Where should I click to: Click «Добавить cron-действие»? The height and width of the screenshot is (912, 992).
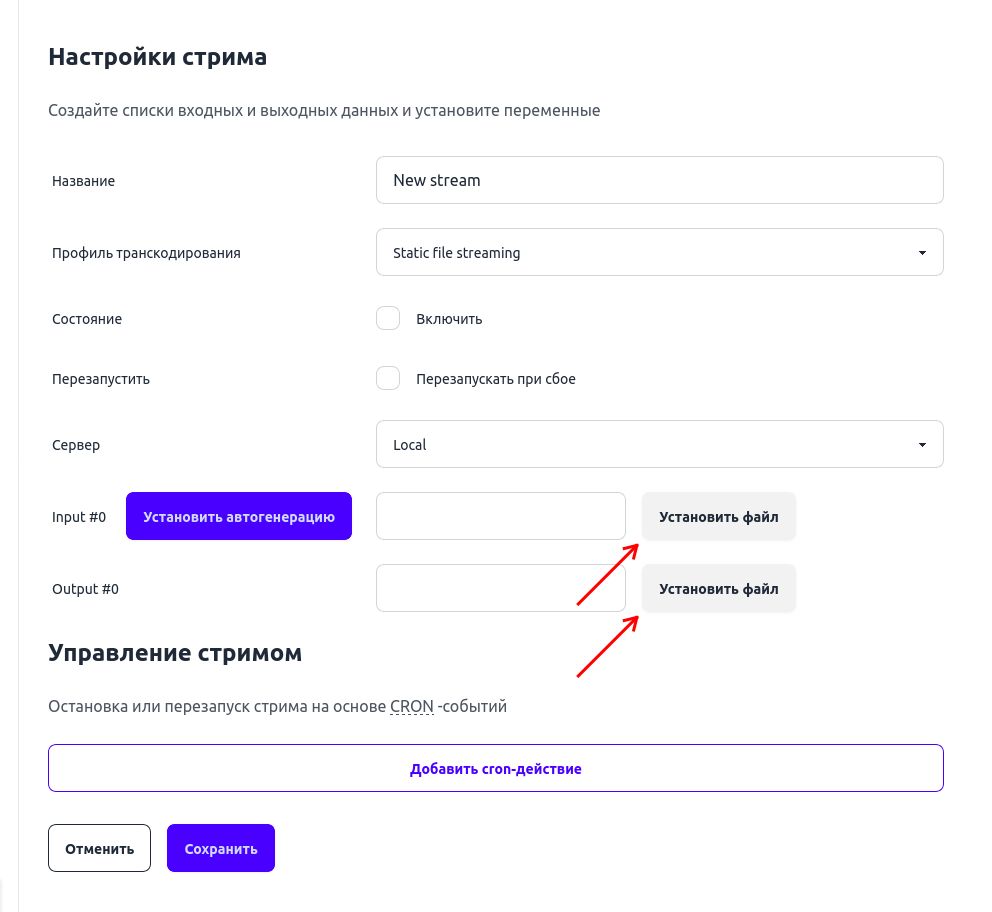click(495, 768)
